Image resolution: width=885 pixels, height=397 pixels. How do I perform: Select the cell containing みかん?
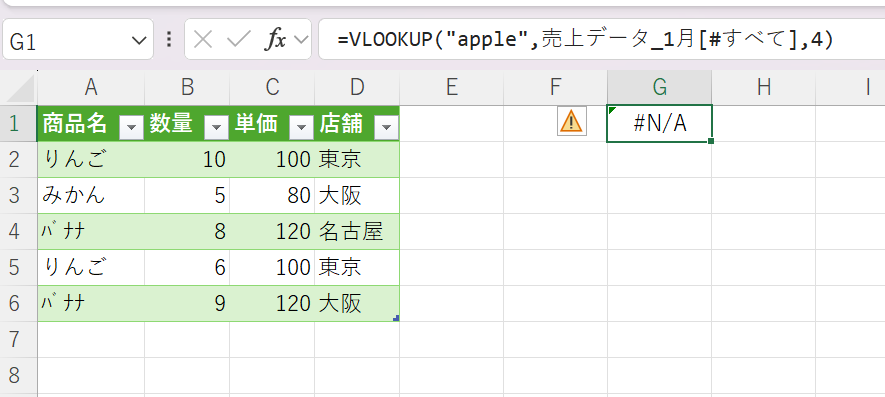coord(91,195)
